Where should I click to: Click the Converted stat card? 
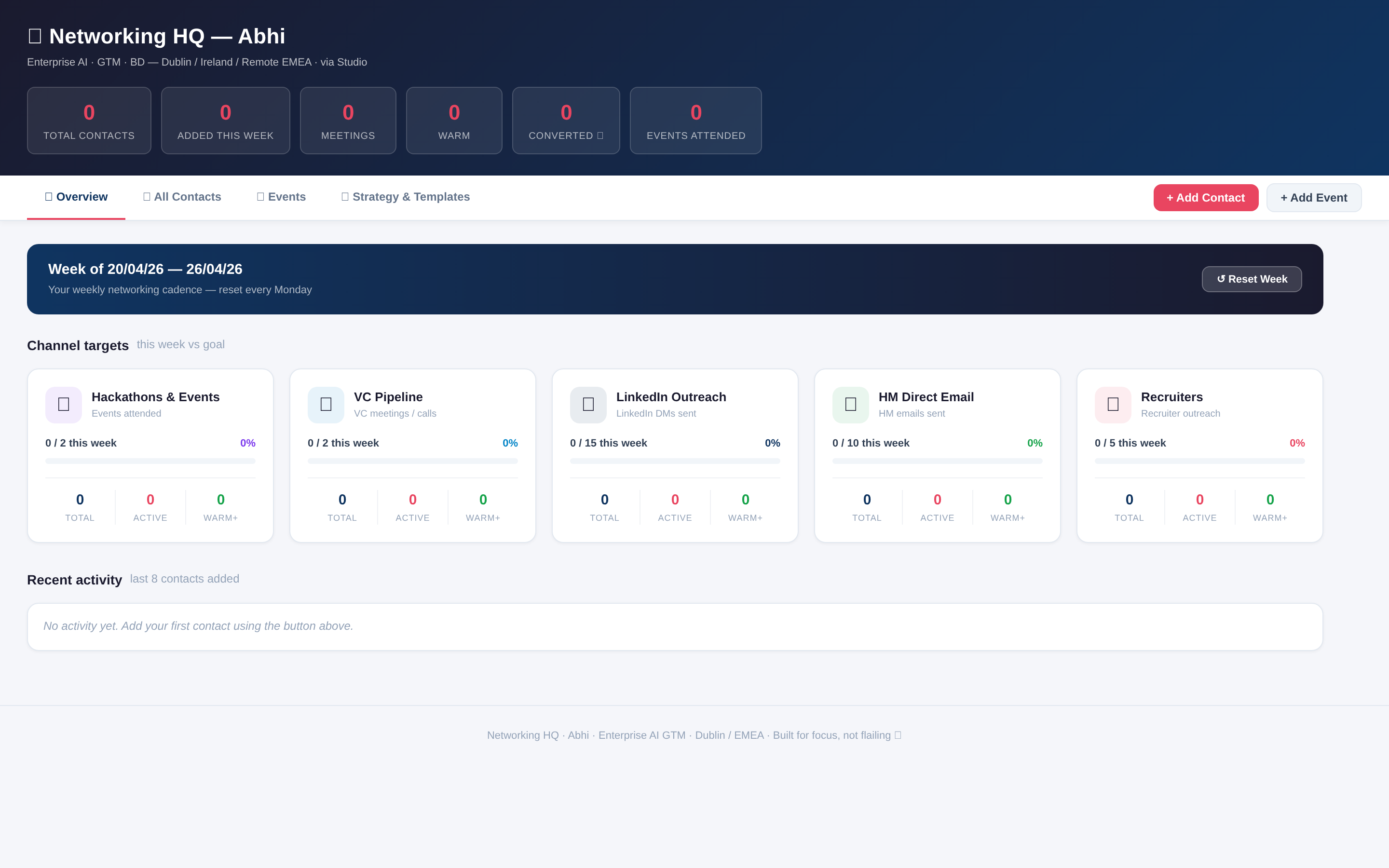(566, 121)
